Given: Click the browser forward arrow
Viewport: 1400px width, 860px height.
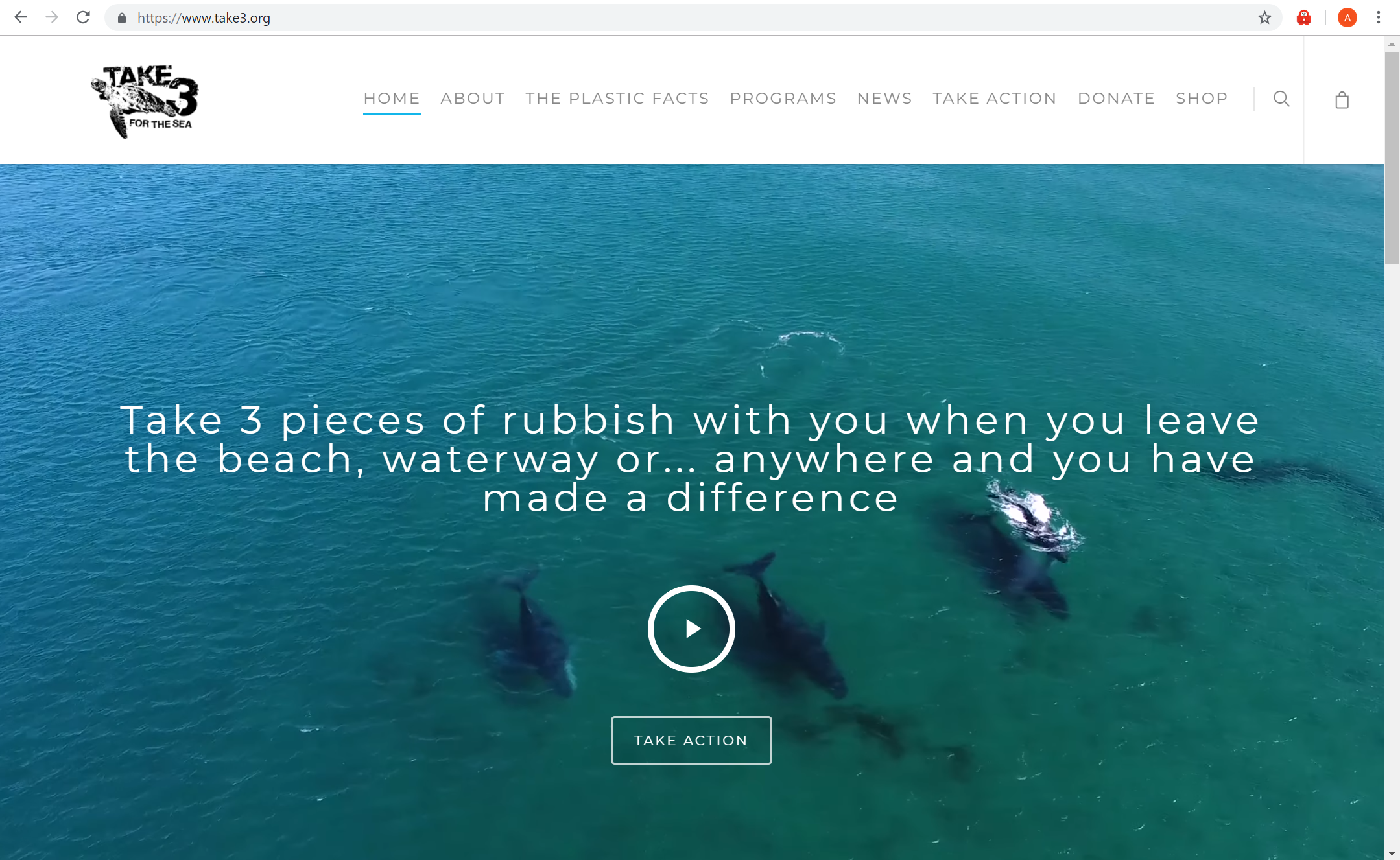Looking at the screenshot, I should point(52,17).
